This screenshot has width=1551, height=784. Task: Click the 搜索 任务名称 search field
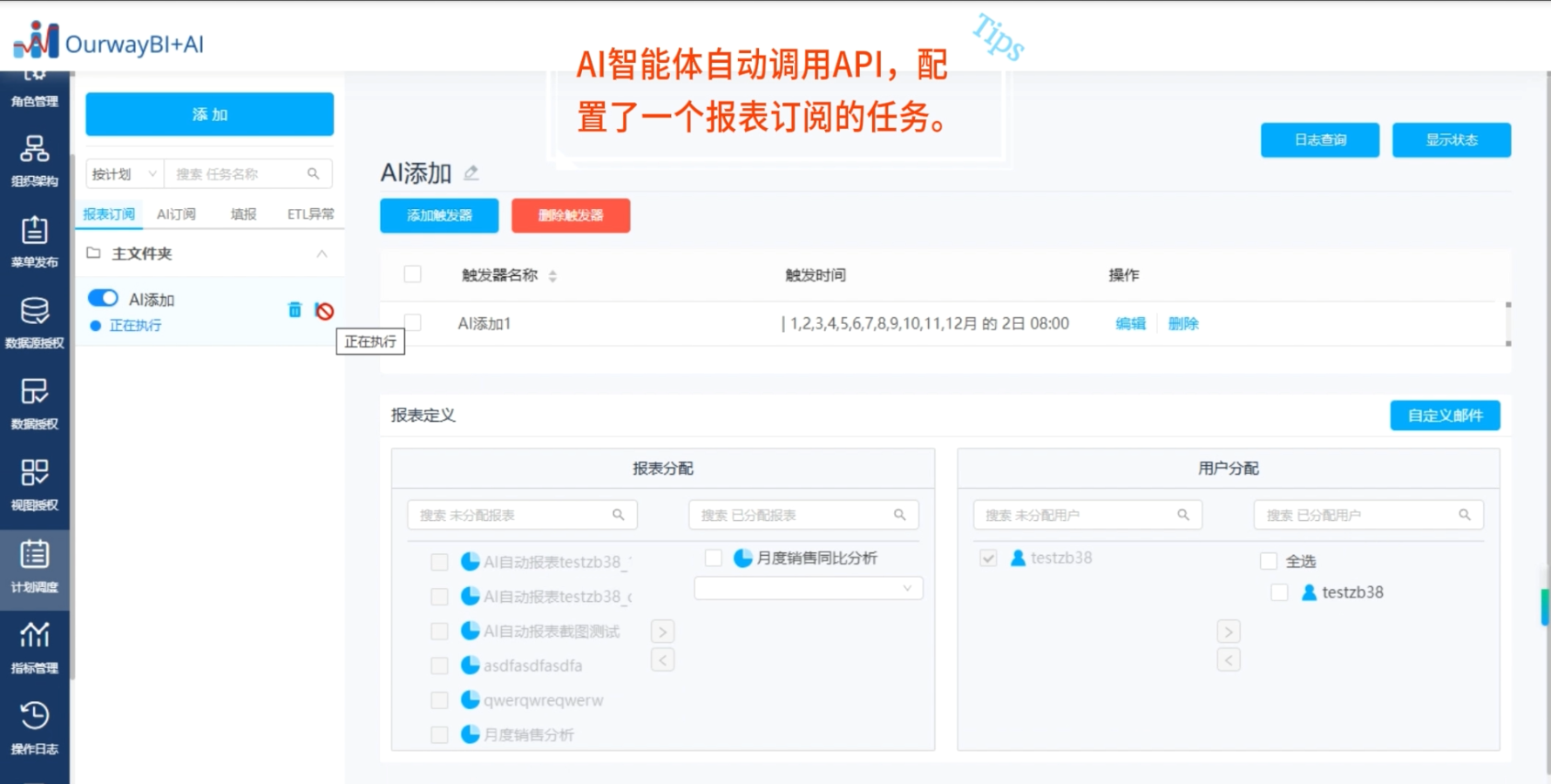tap(239, 174)
